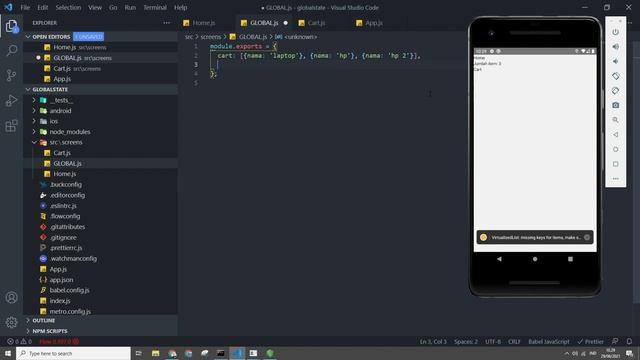The width and height of the screenshot is (640, 360).
Task: Open the notifications bell in status bar
Action: (629, 341)
